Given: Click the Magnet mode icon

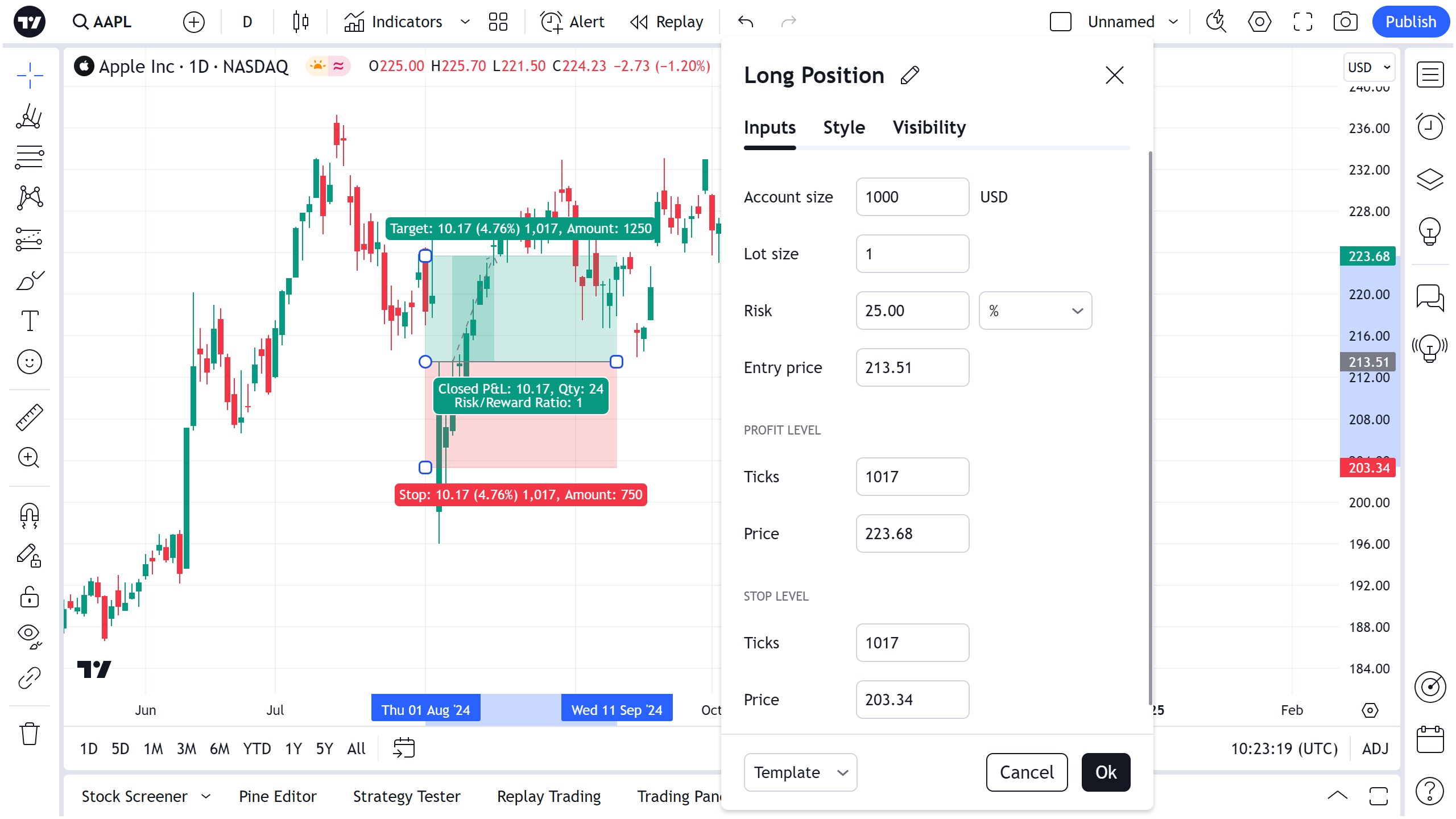Looking at the screenshot, I should tap(30, 515).
